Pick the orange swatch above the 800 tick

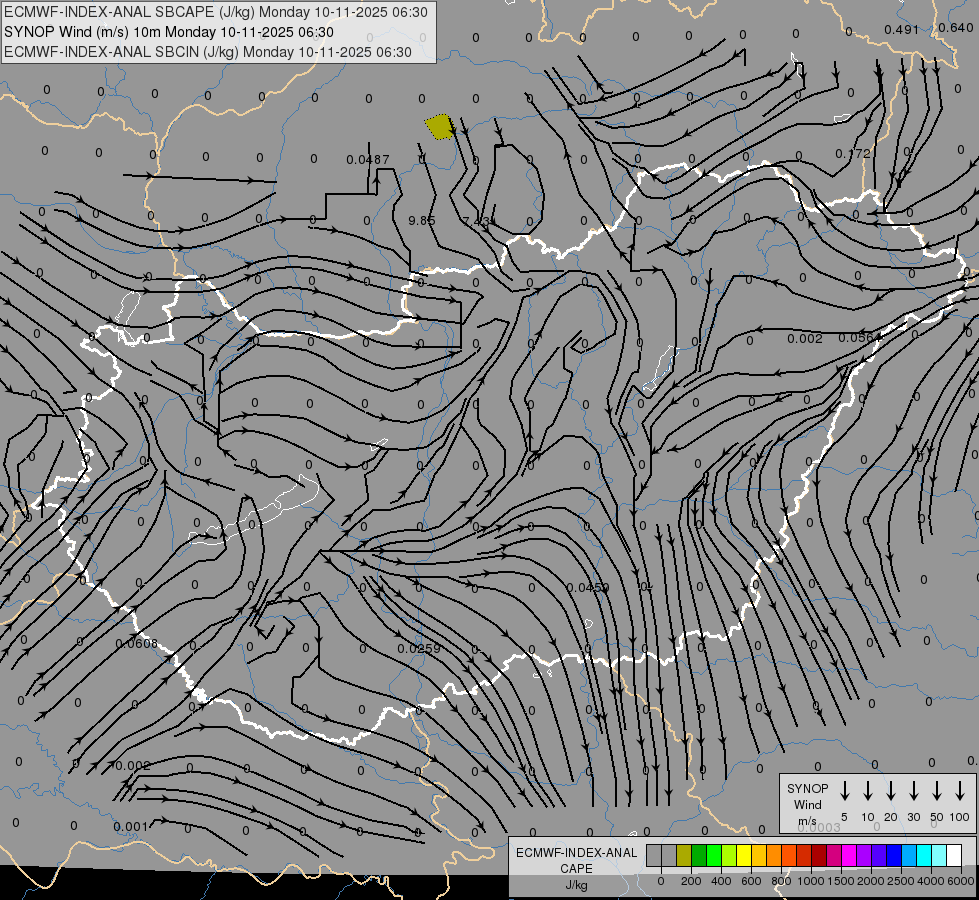[775, 855]
